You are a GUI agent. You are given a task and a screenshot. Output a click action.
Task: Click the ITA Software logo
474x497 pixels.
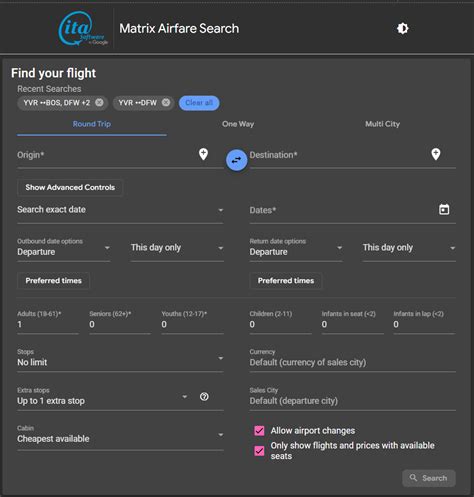click(x=83, y=29)
